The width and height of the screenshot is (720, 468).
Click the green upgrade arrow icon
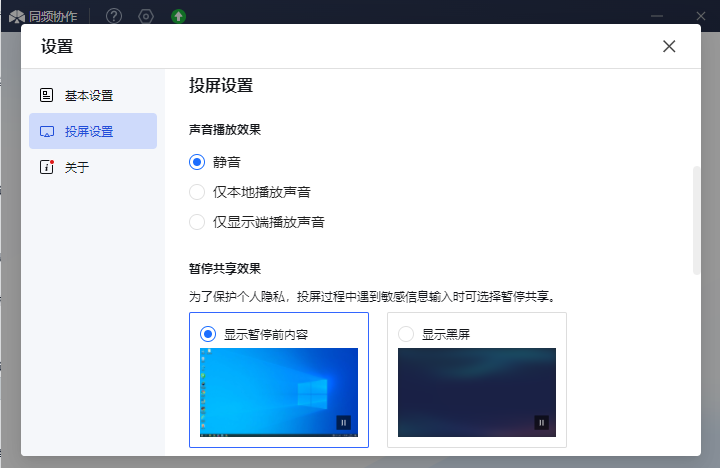(x=178, y=17)
